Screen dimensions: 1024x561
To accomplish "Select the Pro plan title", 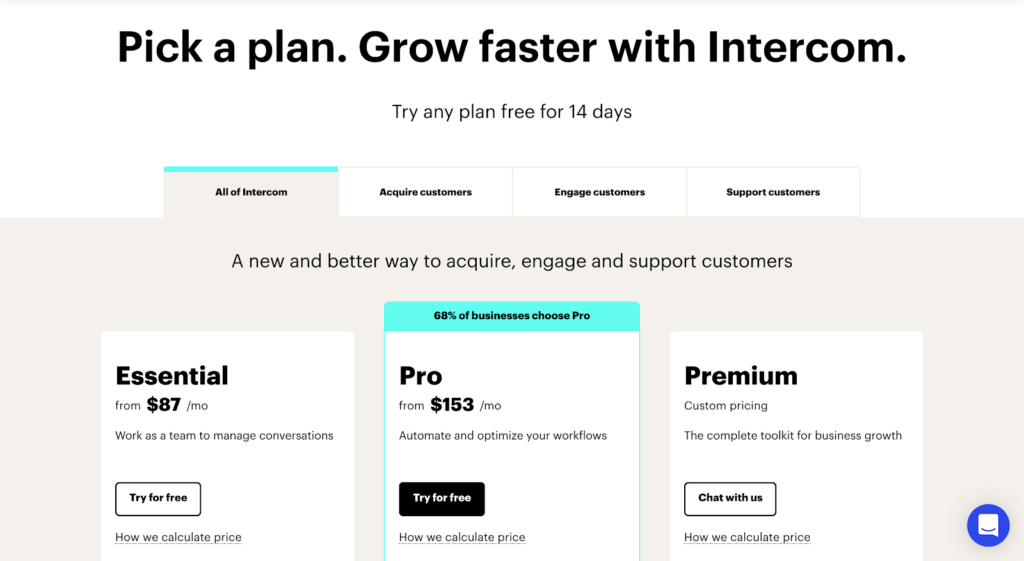I will tap(421, 376).
